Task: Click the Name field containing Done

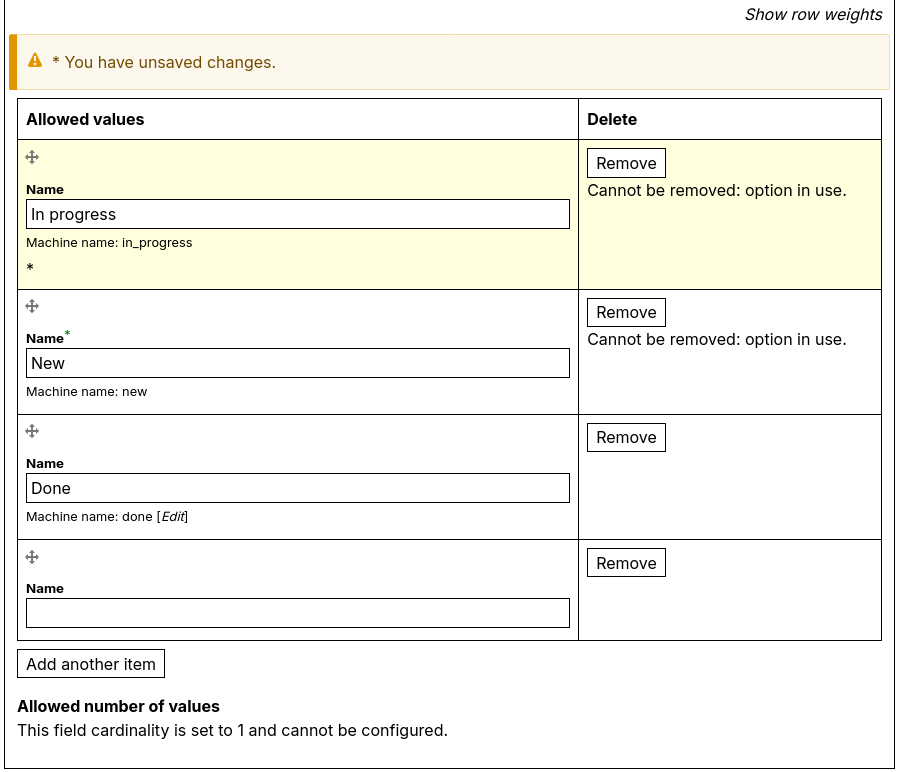Action: [297, 488]
